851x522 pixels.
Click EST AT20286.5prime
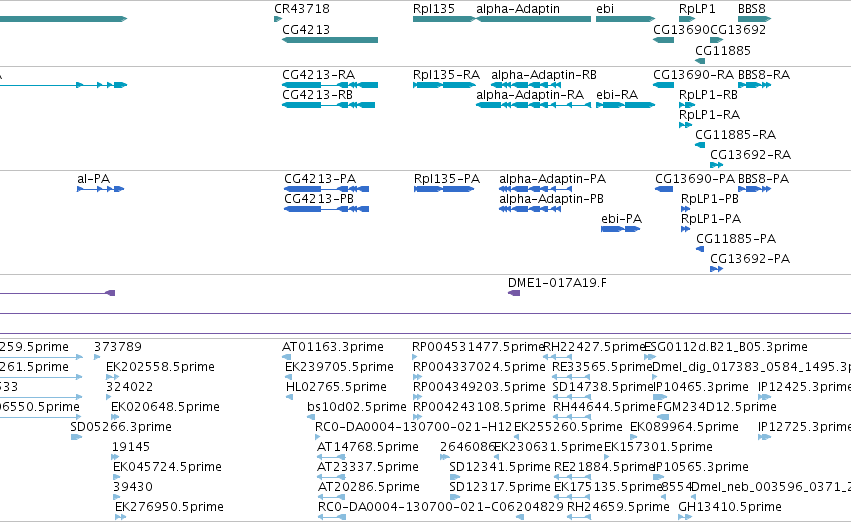click(x=369, y=487)
